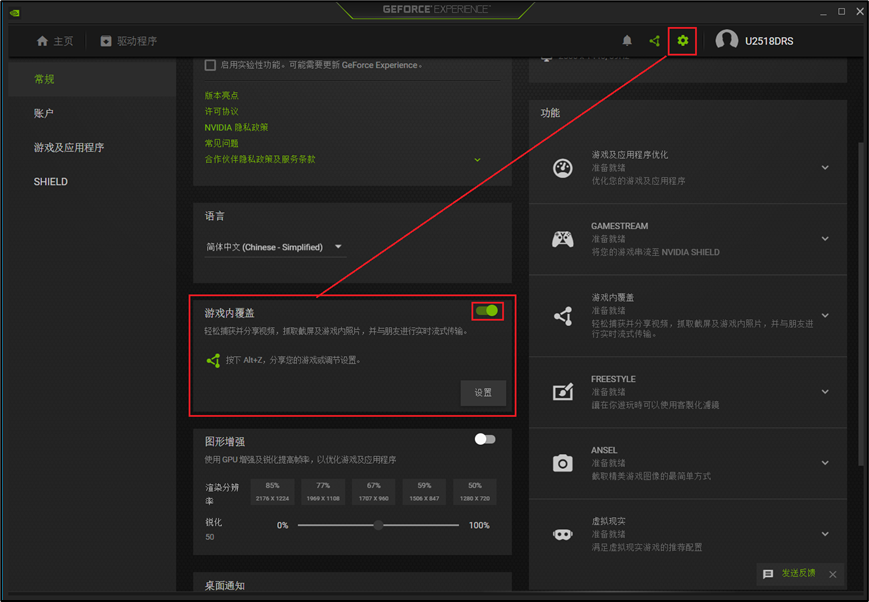
Task: Select the 67% render resolution option
Action: click(374, 492)
